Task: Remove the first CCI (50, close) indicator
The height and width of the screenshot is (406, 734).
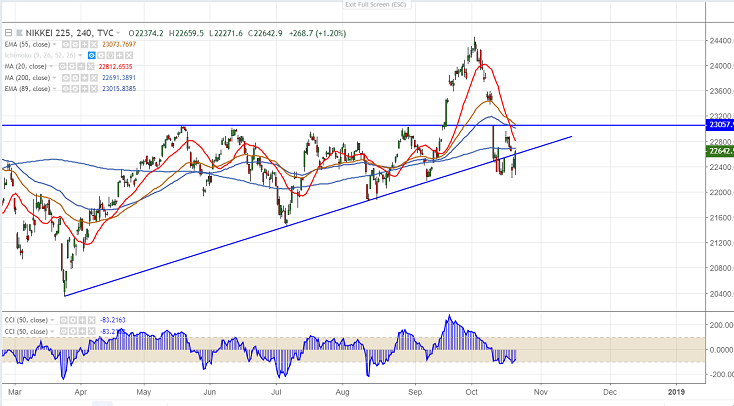Action: click(92, 320)
